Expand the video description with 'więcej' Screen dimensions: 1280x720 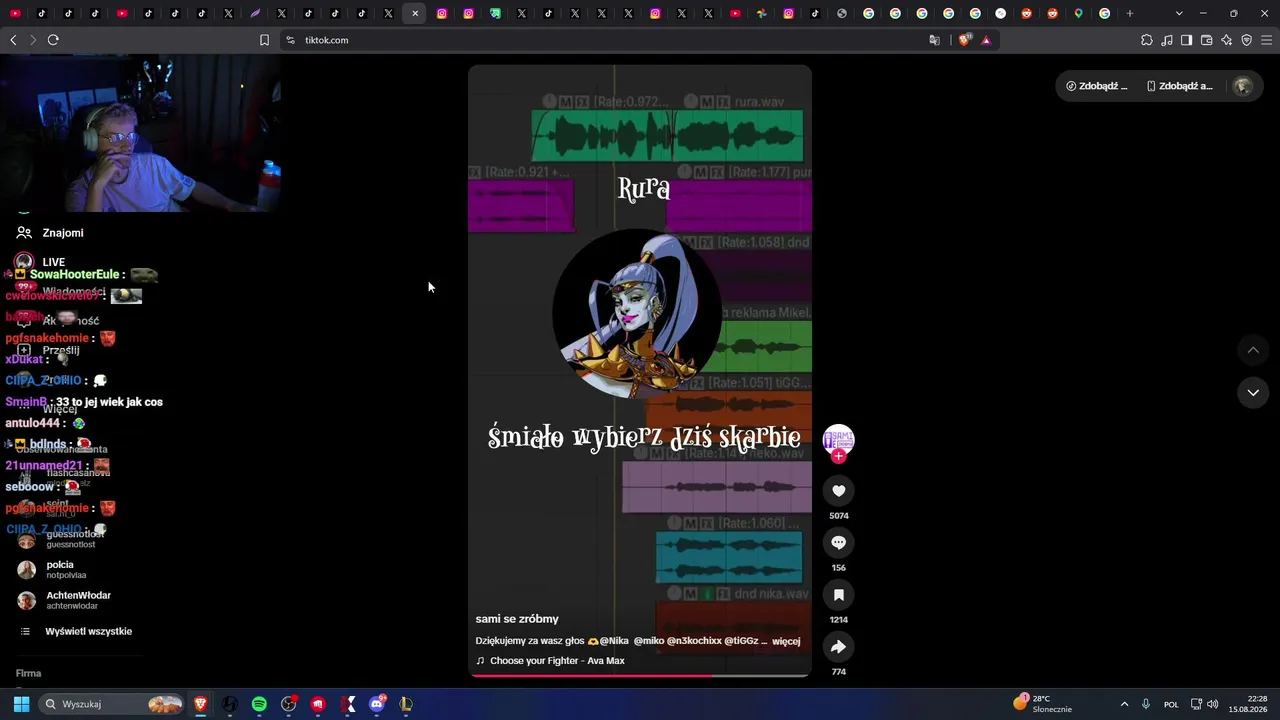pyautogui.click(x=786, y=641)
